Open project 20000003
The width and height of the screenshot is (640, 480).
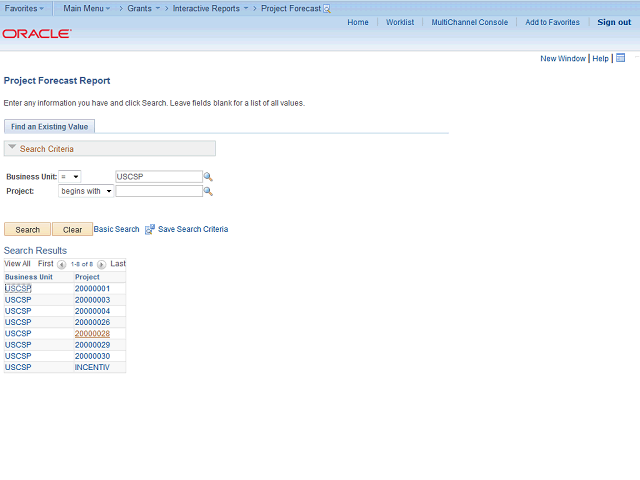pos(92,300)
